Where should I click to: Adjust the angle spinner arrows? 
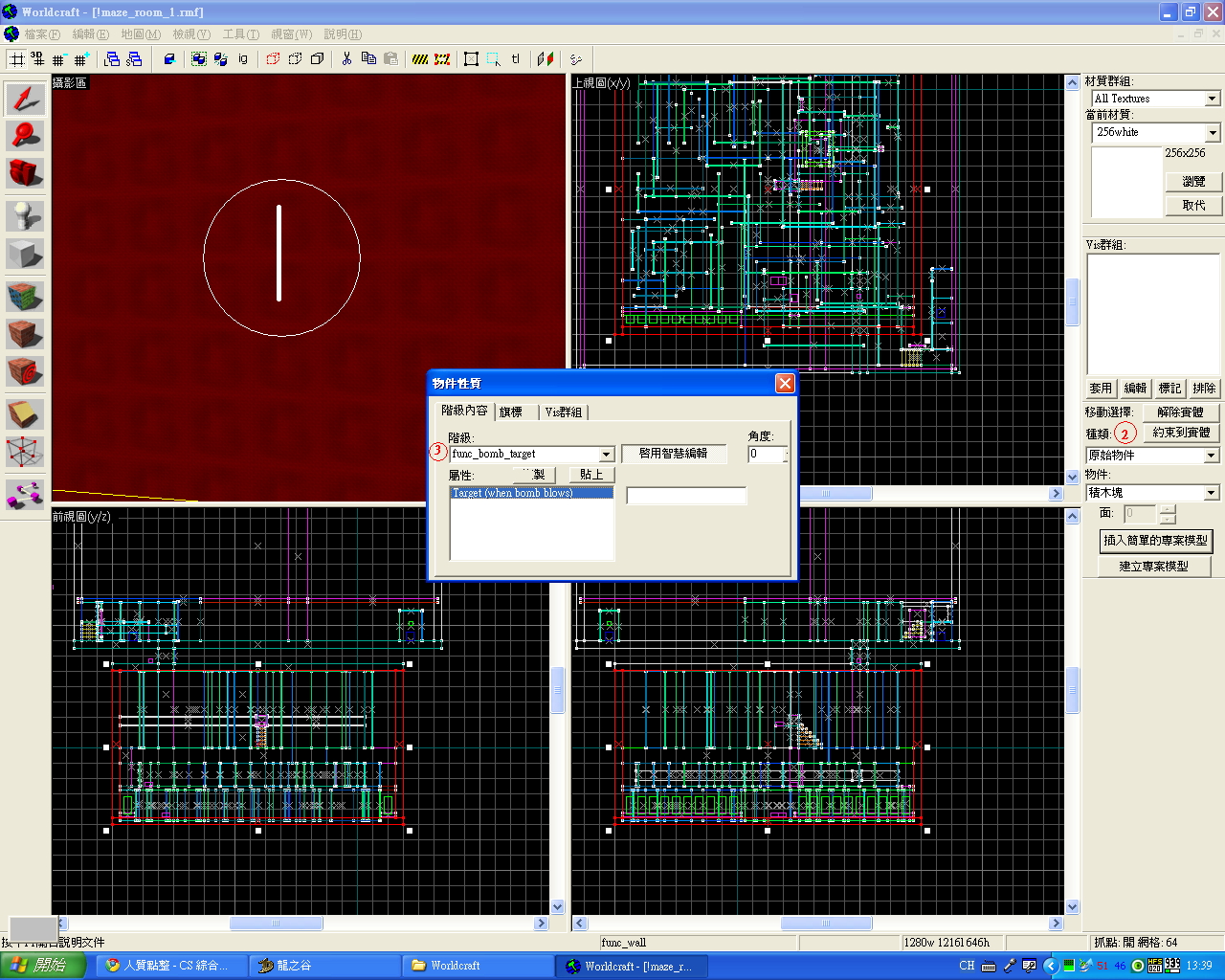click(785, 455)
